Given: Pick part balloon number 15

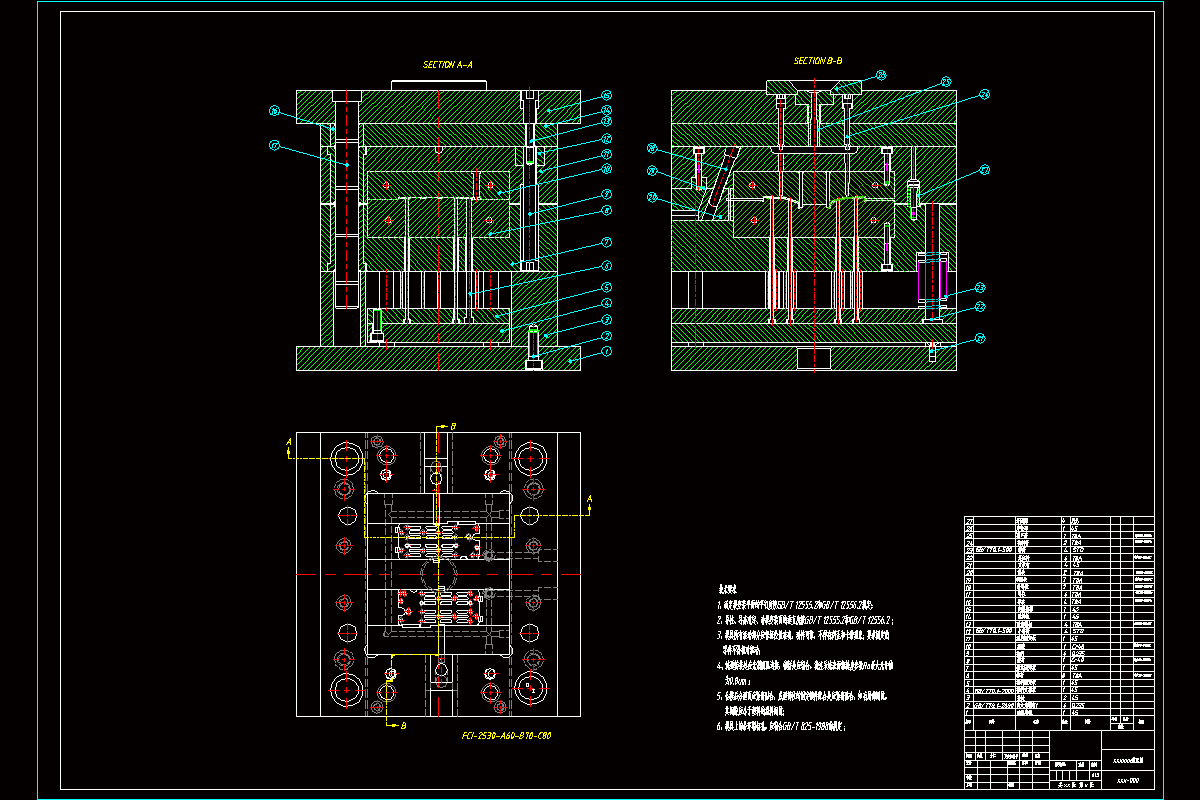Looking at the screenshot, I should click(606, 95).
